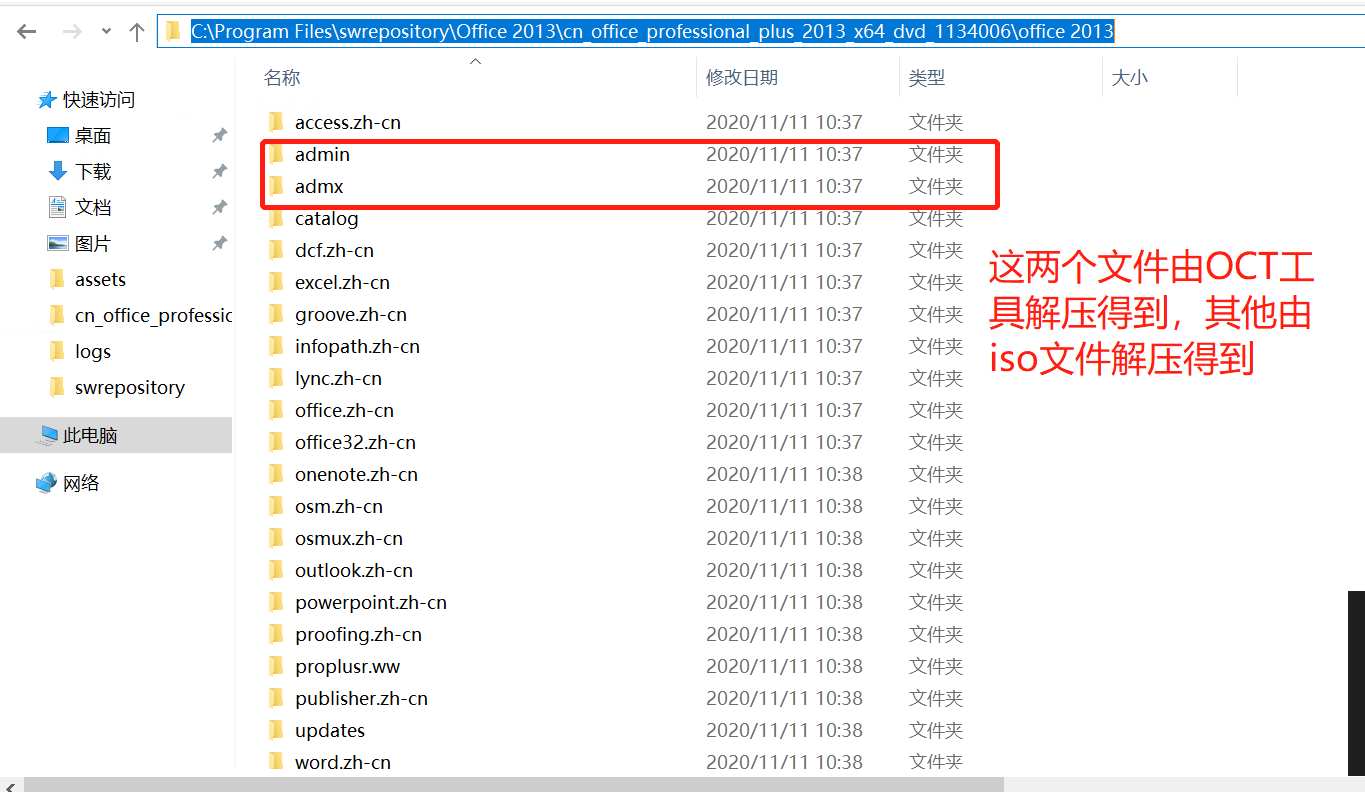
Task: Select the admin folder icon
Action: point(277,154)
